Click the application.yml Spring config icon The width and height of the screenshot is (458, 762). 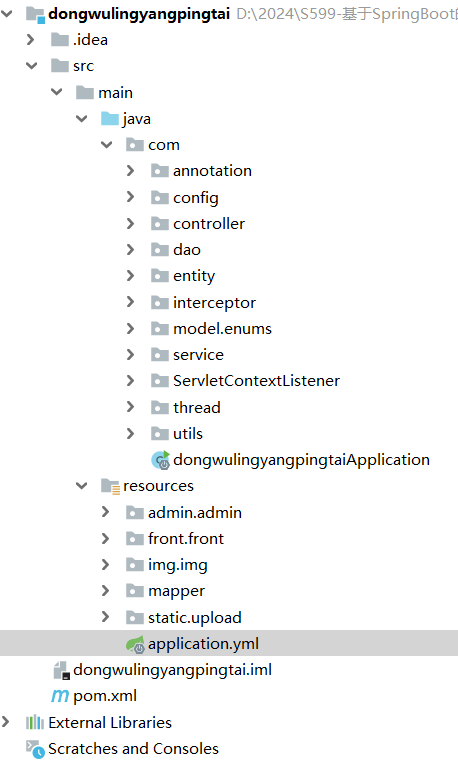(135, 644)
